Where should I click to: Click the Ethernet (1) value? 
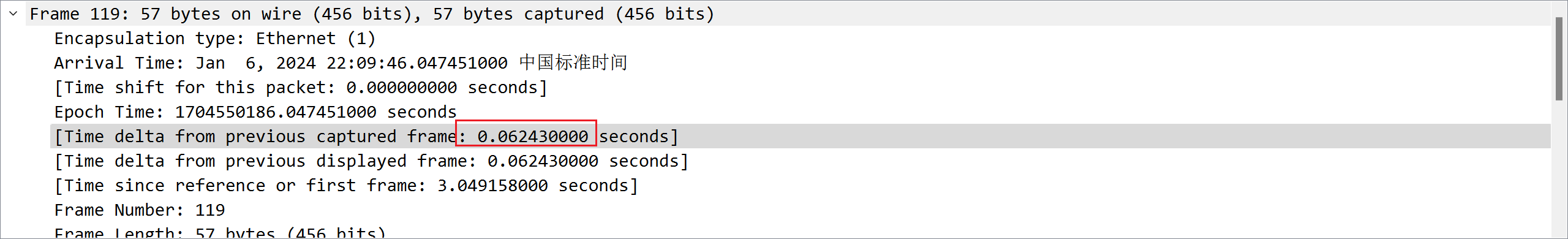click(315, 38)
